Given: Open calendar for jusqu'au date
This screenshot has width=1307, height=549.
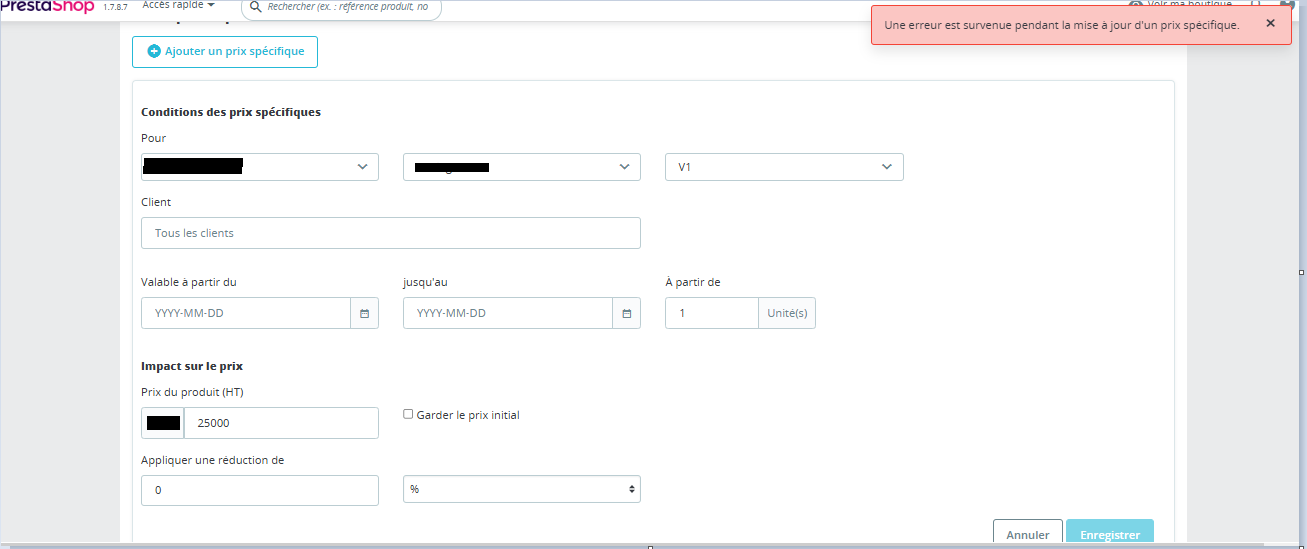Looking at the screenshot, I should [626, 313].
